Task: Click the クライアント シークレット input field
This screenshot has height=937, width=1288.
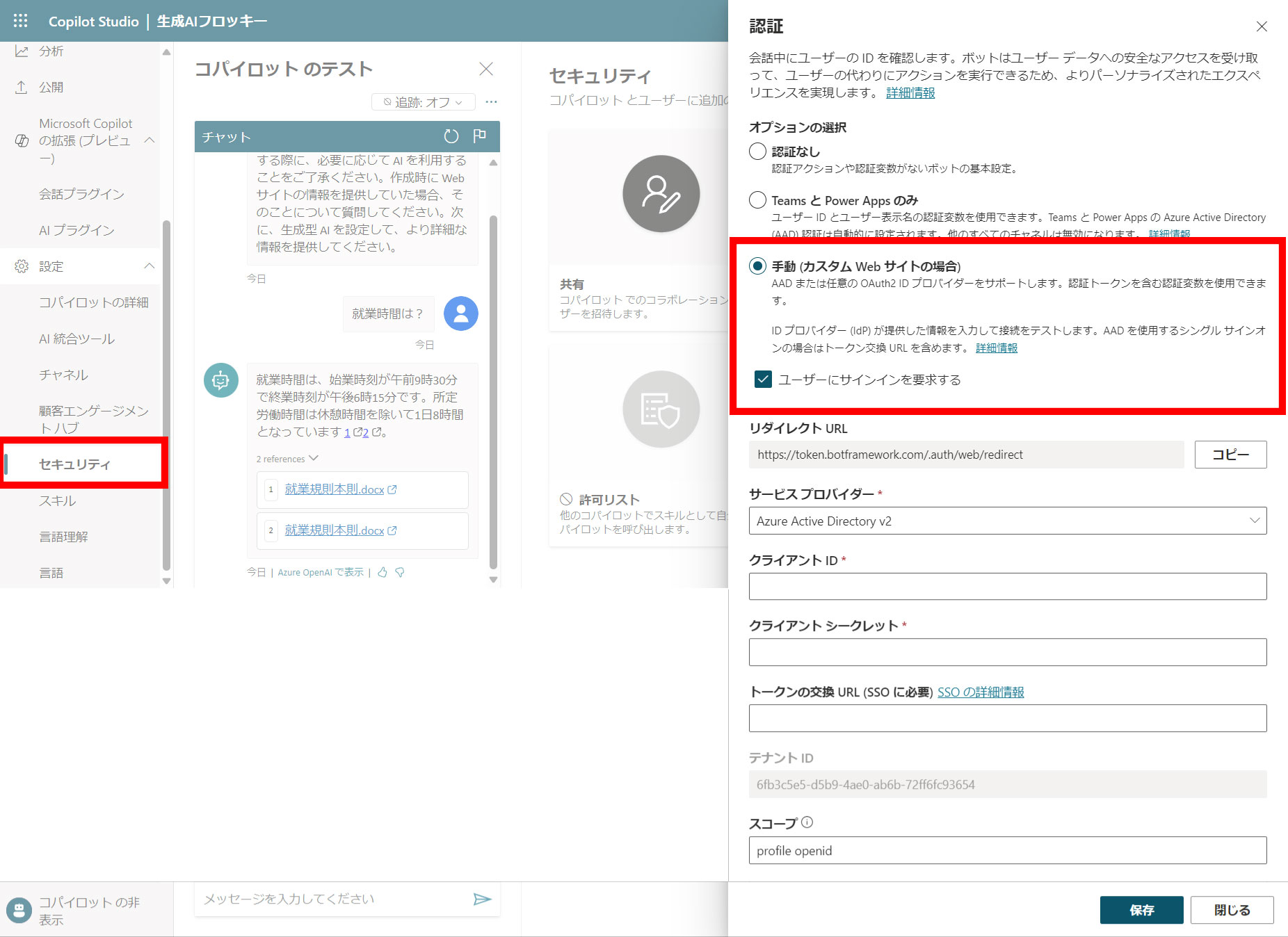Action: point(1008,652)
